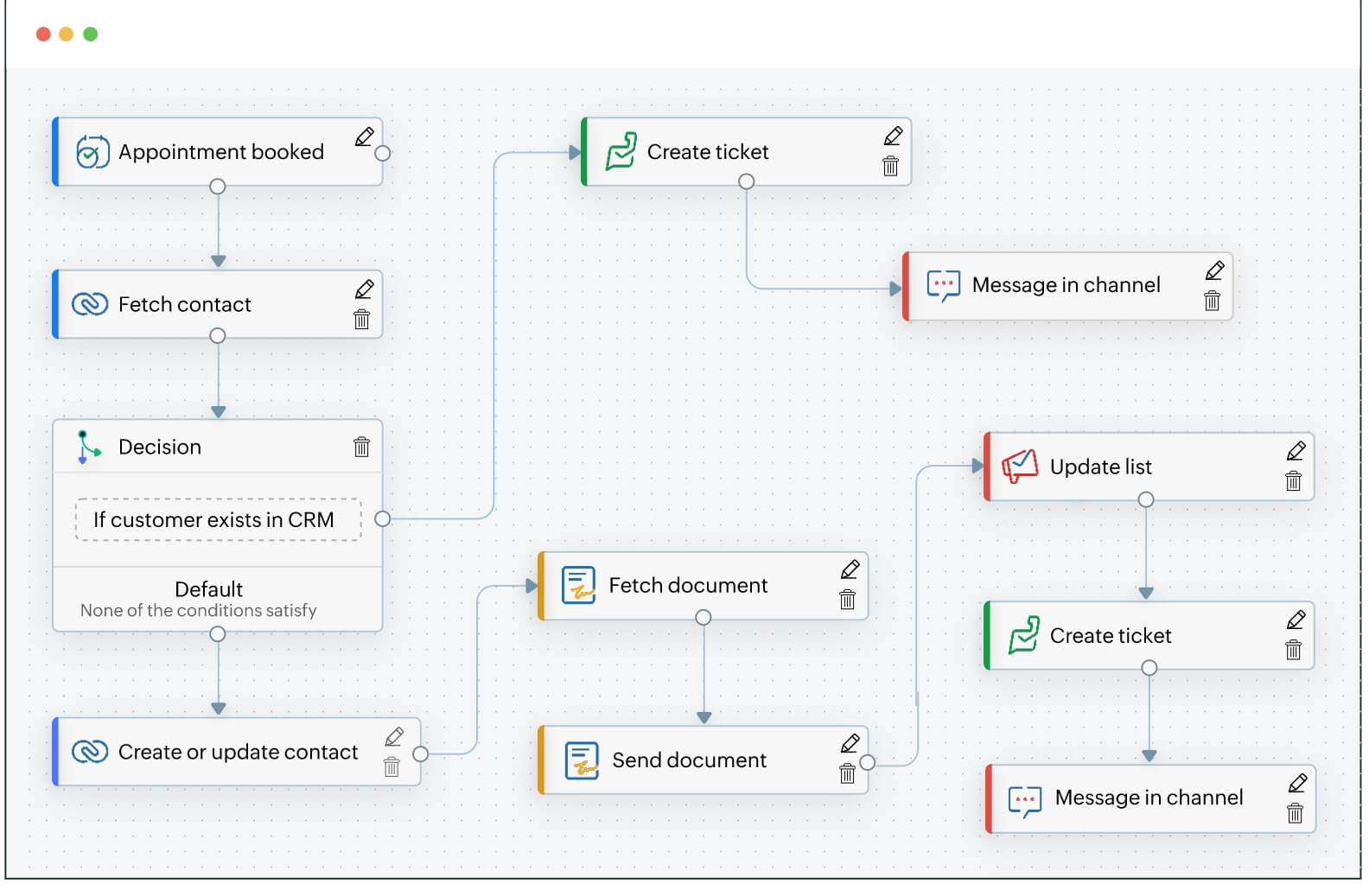This screenshot has height=896, width=1369.
Task: Select the Default branch of Decision
Action: pos(209,598)
